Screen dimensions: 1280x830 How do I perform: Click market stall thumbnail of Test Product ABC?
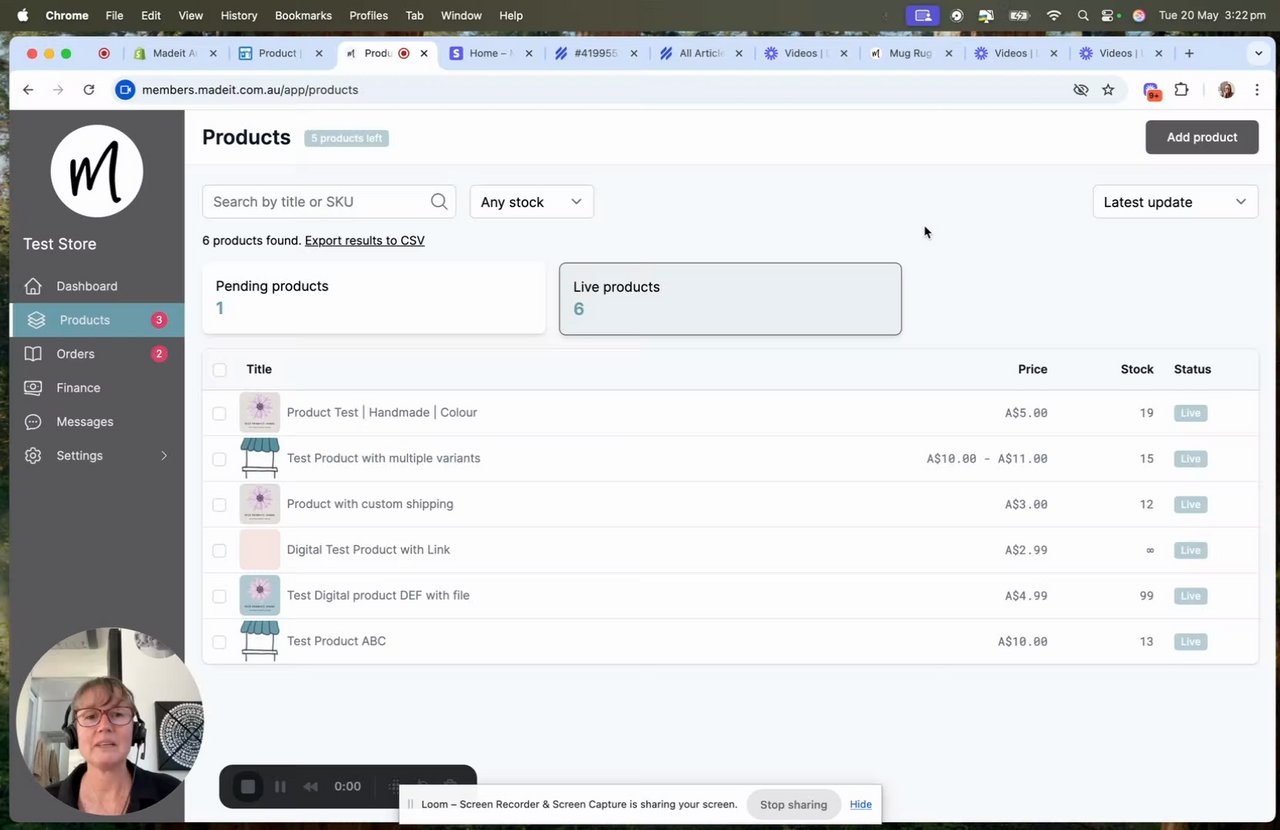click(260, 641)
